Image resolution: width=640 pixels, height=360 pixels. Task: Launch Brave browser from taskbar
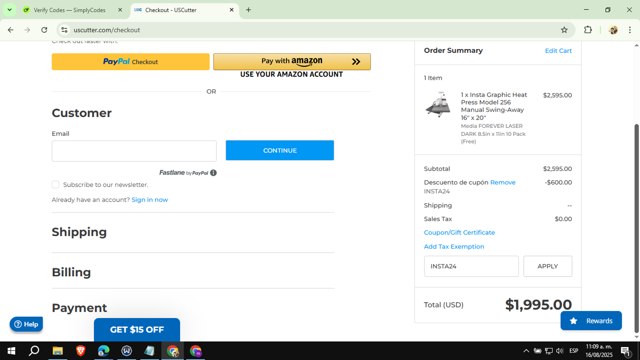(80, 351)
